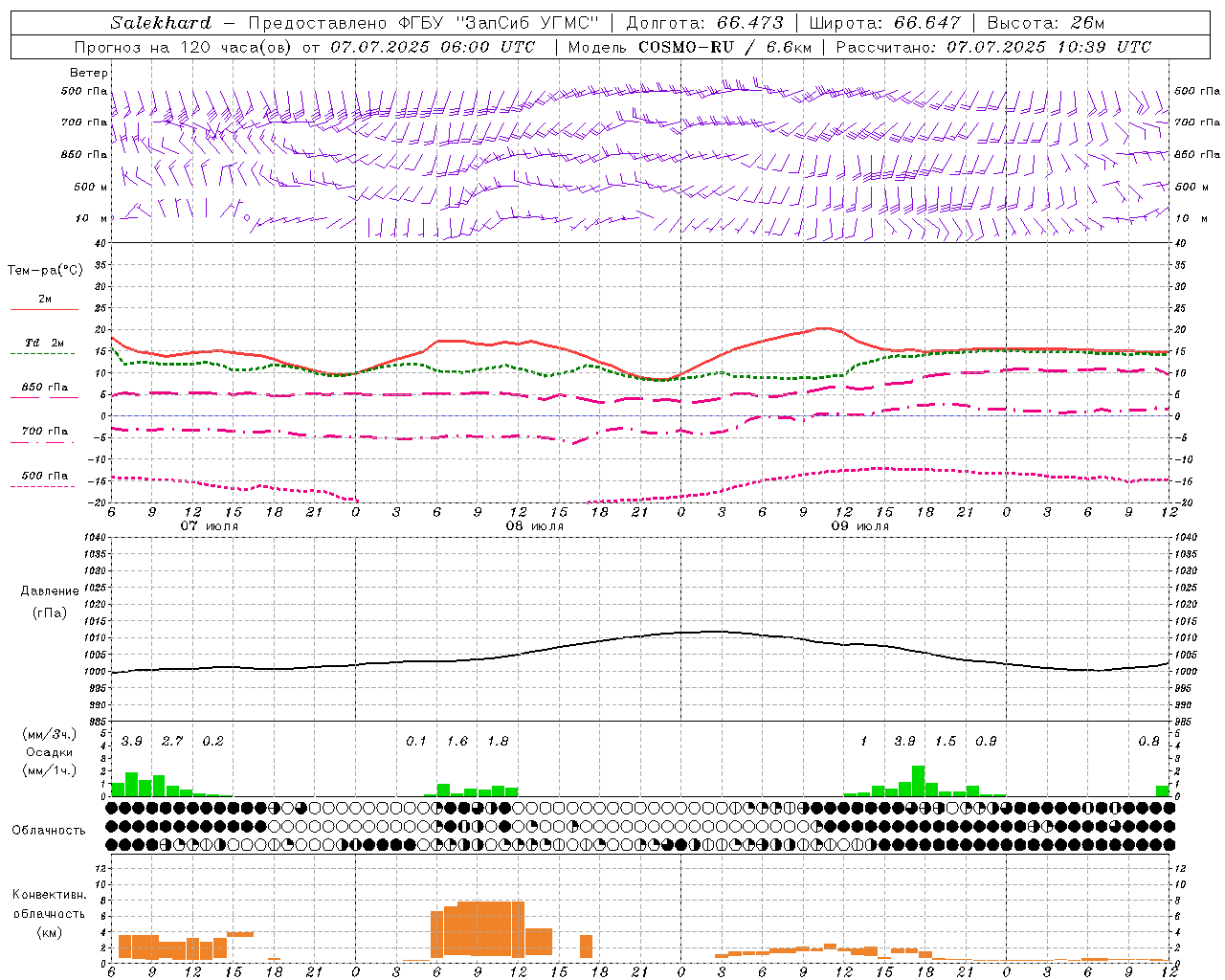1225x980 pixels.
Task: Click the "Широта: 66.647" value
Action: pyautogui.click(x=885, y=23)
